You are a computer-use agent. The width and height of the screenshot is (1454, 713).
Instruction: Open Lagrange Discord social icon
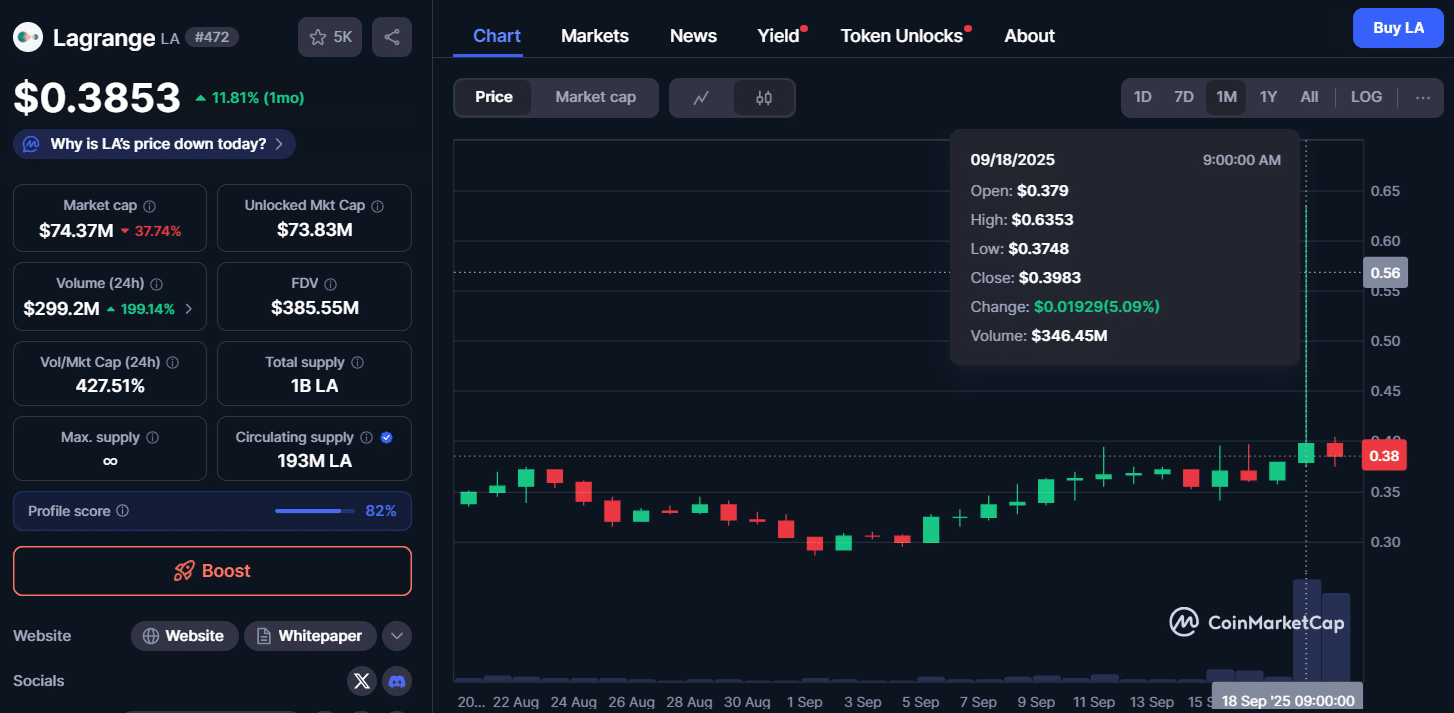pos(397,681)
